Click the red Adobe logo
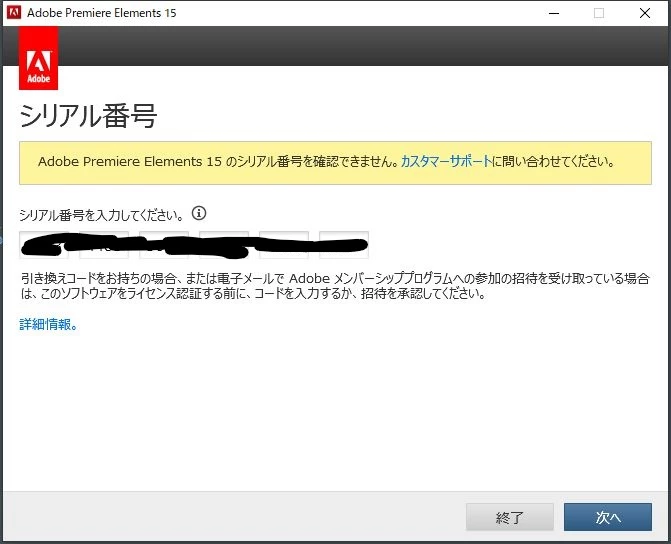The height and width of the screenshot is (544, 671). pos(39,58)
